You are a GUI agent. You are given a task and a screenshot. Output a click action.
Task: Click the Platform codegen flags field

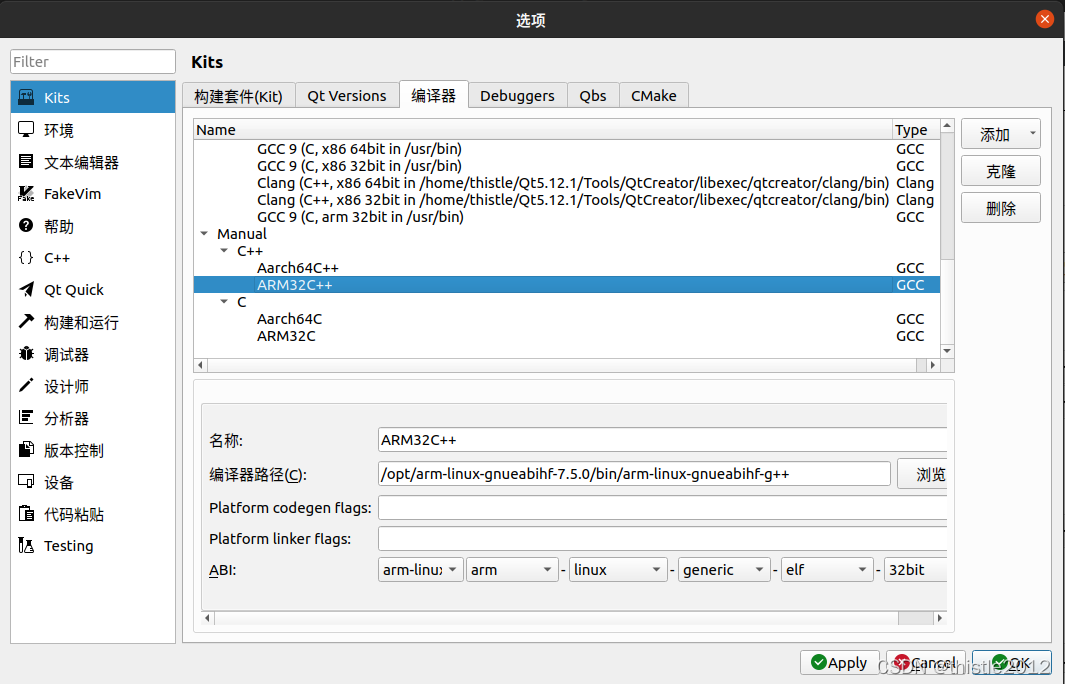click(x=662, y=507)
